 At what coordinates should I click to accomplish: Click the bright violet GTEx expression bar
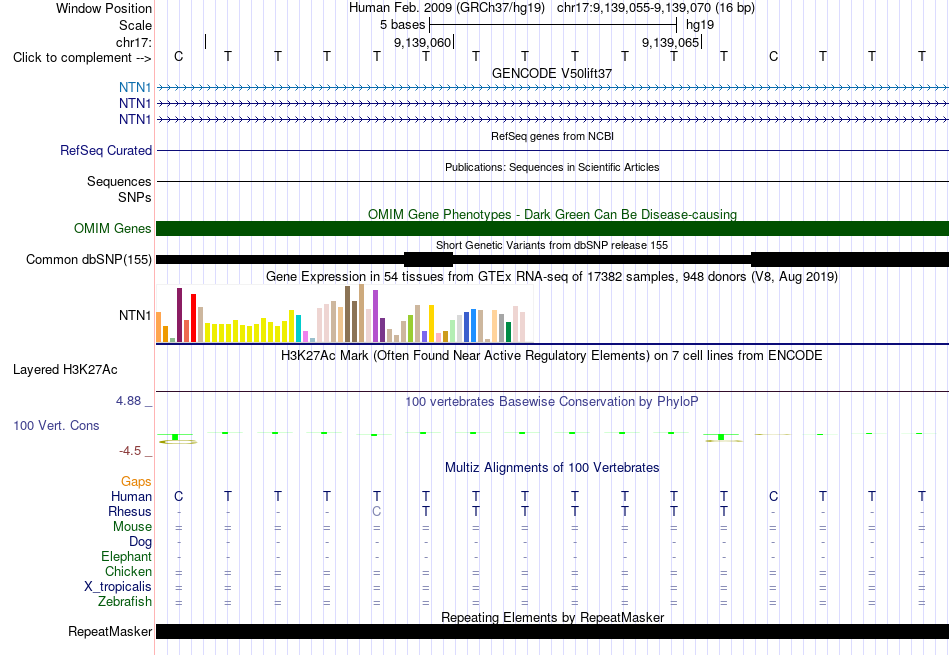[x=376, y=316]
